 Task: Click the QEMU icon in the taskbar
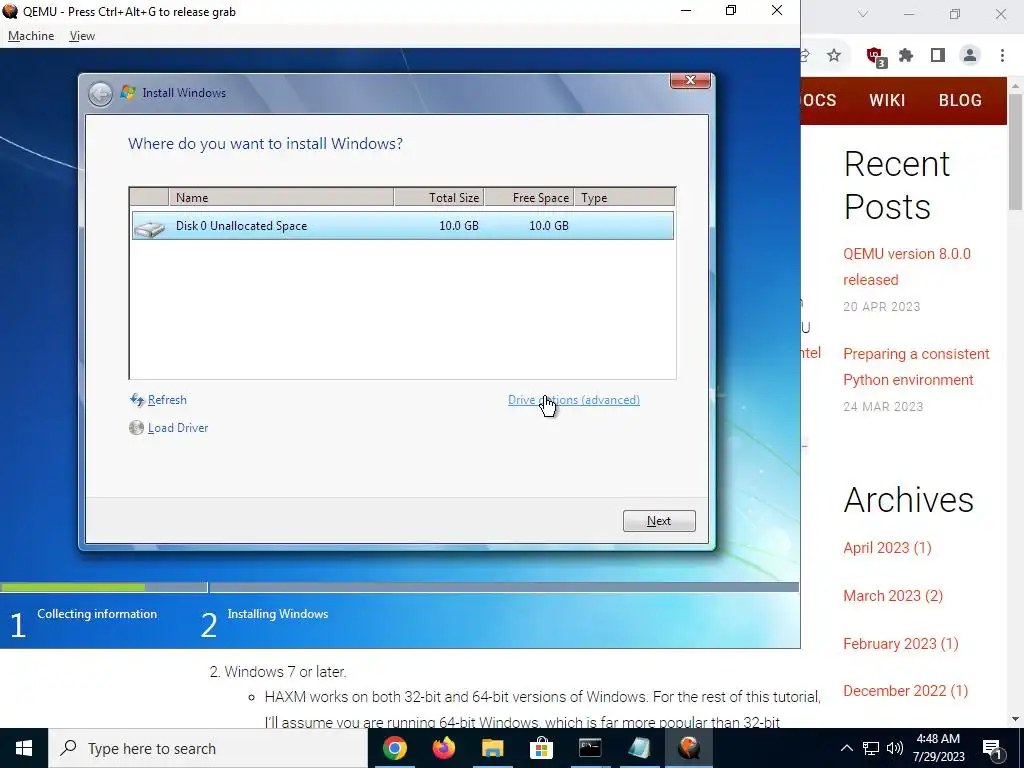click(x=688, y=748)
